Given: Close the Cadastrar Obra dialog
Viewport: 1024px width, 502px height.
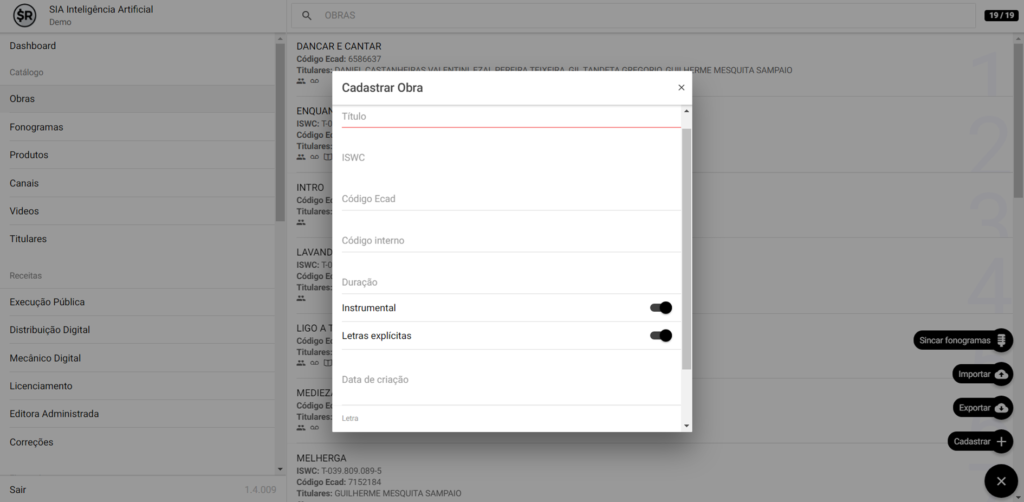Looking at the screenshot, I should tap(681, 88).
